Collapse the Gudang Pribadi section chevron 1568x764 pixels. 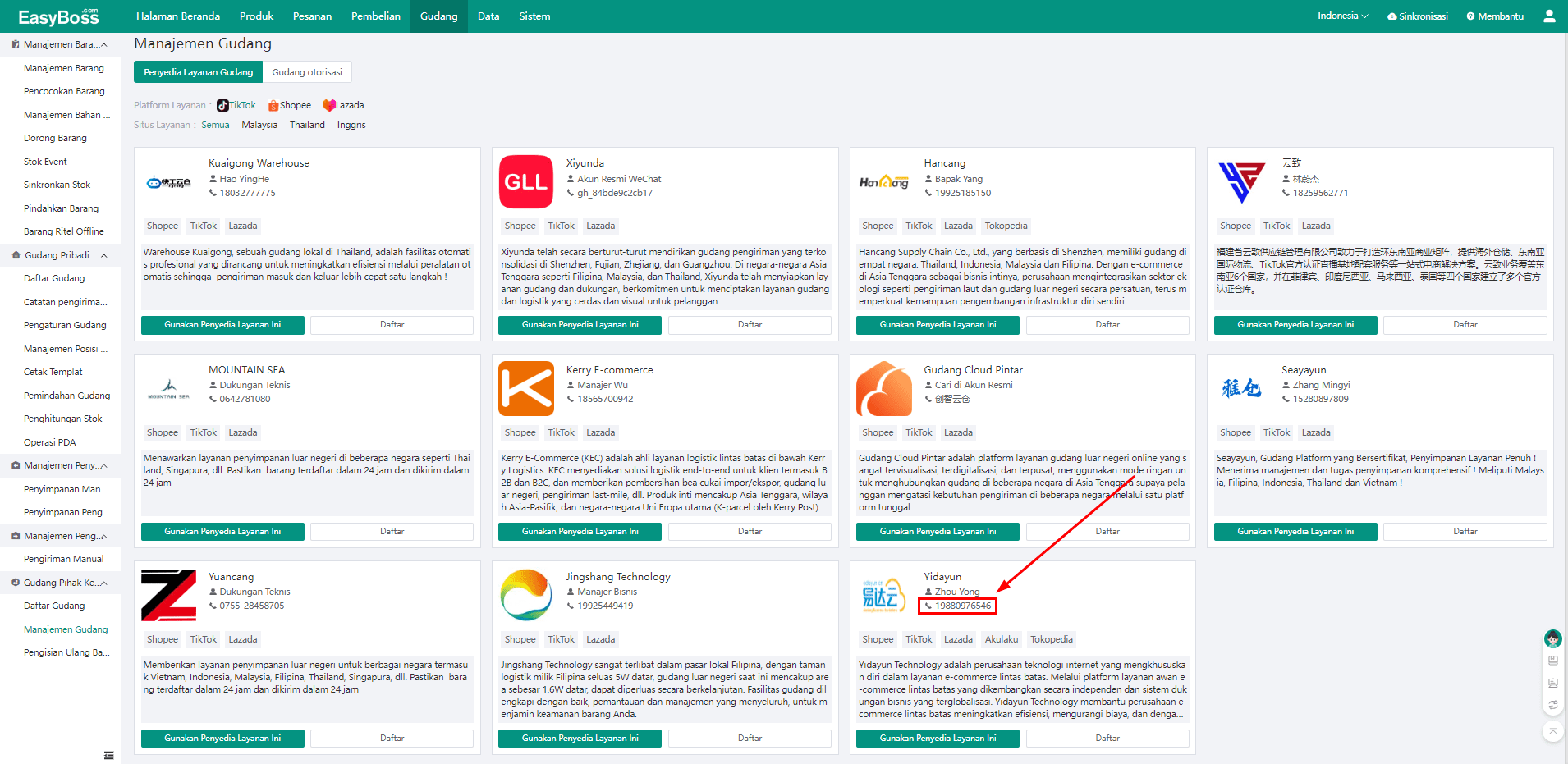[x=104, y=255]
